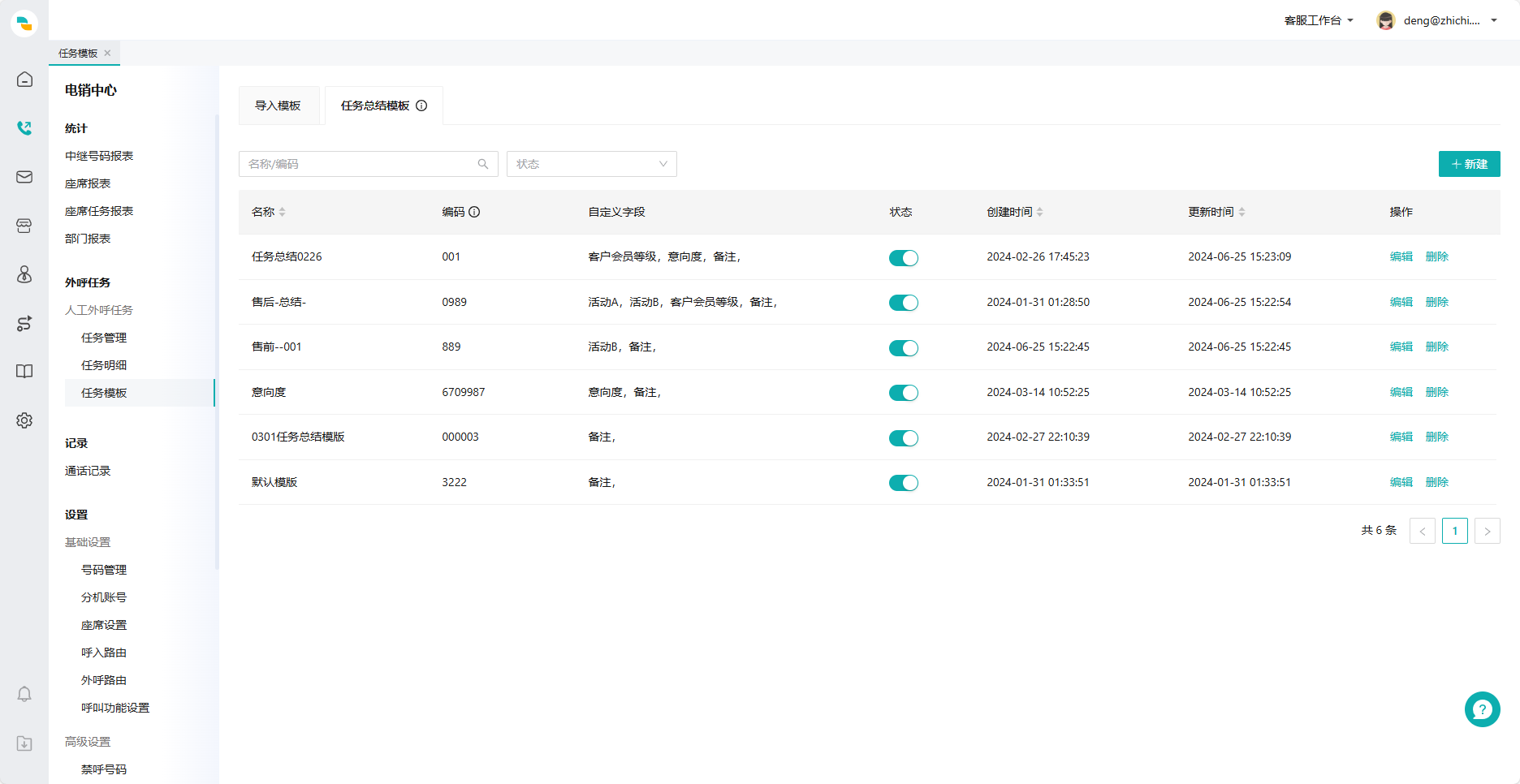Open 外呼路由 in sidebar
This screenshot has height=784, width=1520.
pyautogui.click(x=104, y=680)
